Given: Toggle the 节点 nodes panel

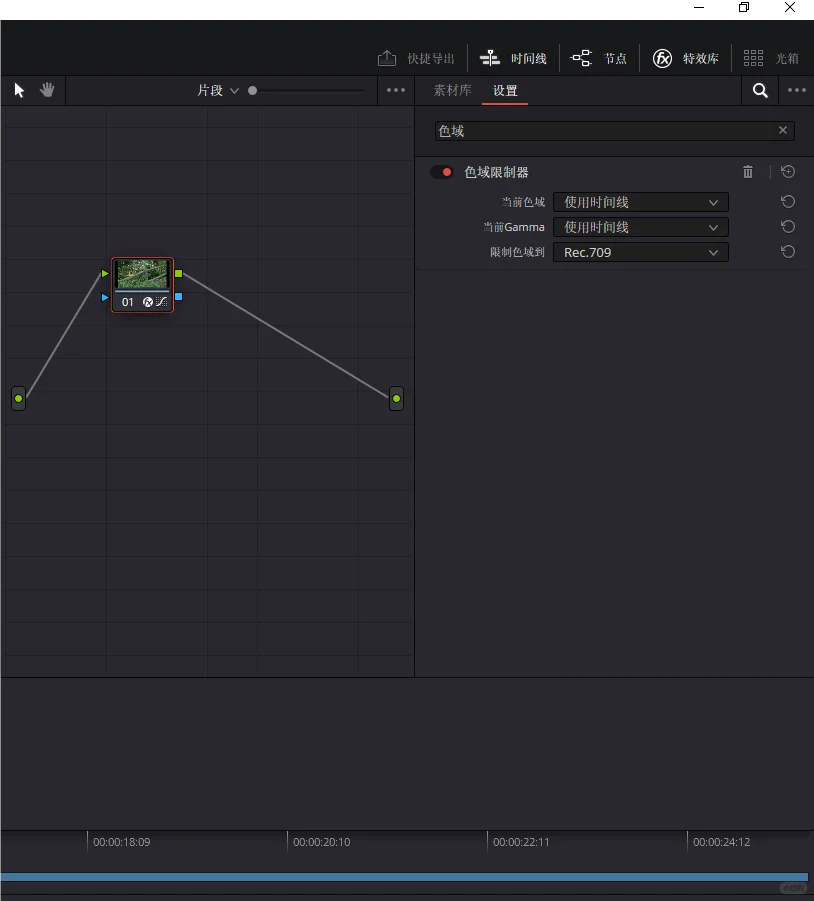Looking at the screenshot, I should [x=599, y=59].
